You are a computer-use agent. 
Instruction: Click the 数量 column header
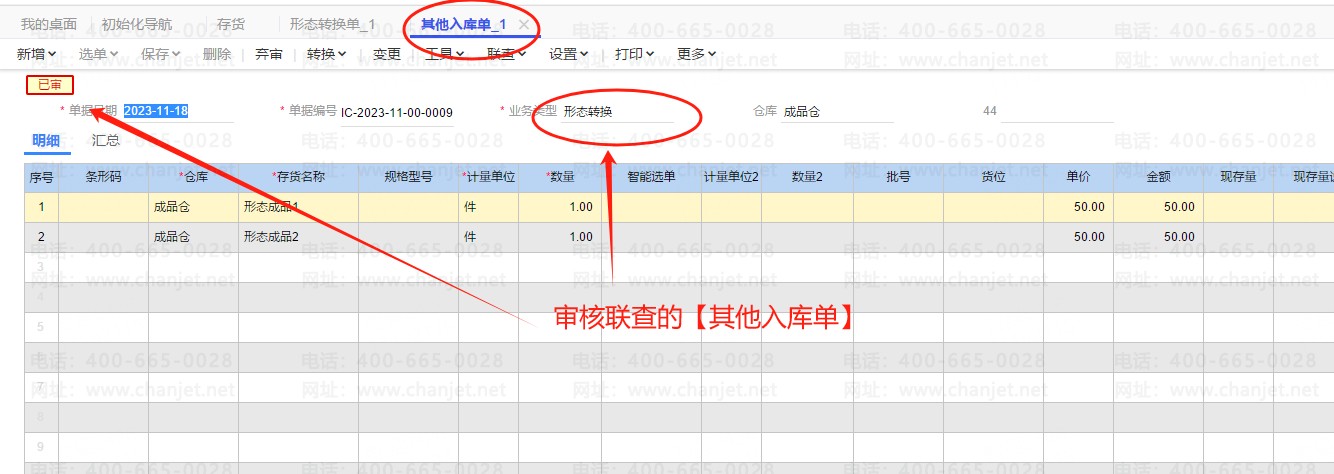tap(560, 177)
